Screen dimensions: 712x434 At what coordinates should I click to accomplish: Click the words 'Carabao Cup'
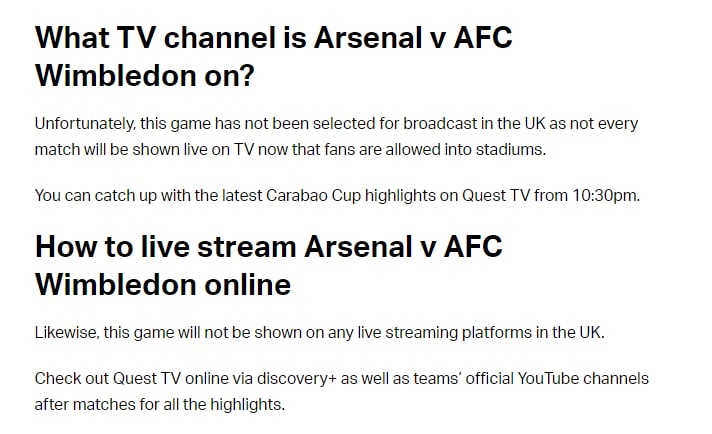[x=313, y=196]
